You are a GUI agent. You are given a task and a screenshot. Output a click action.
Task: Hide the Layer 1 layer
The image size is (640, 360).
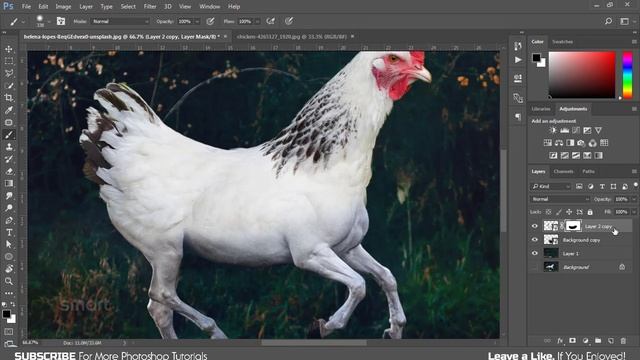point(535,253)
